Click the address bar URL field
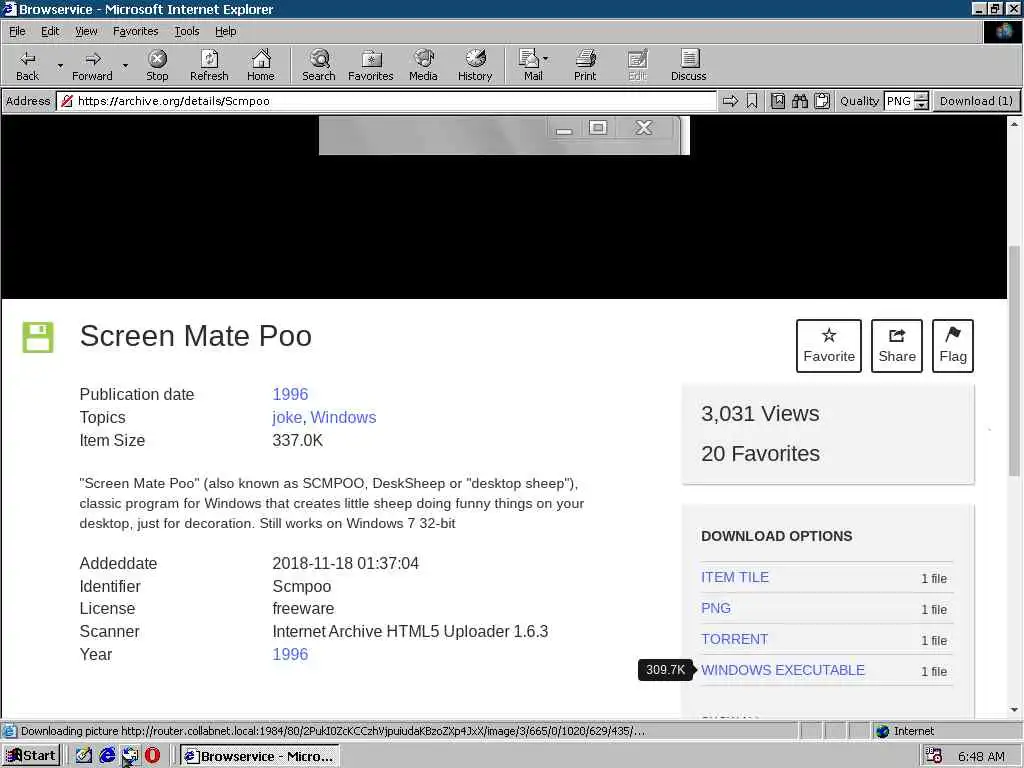The height and width of the screenshot is (768, 1024). click(x=387, y=101)
